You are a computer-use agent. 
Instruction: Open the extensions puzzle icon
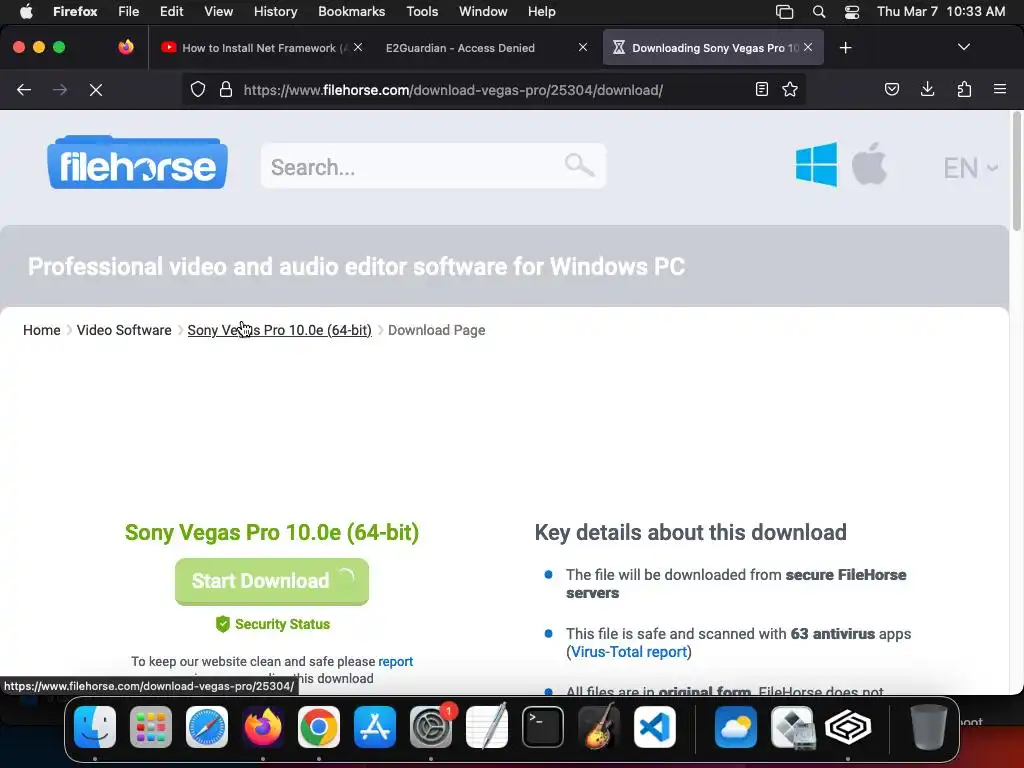click(x=964, y=89)
